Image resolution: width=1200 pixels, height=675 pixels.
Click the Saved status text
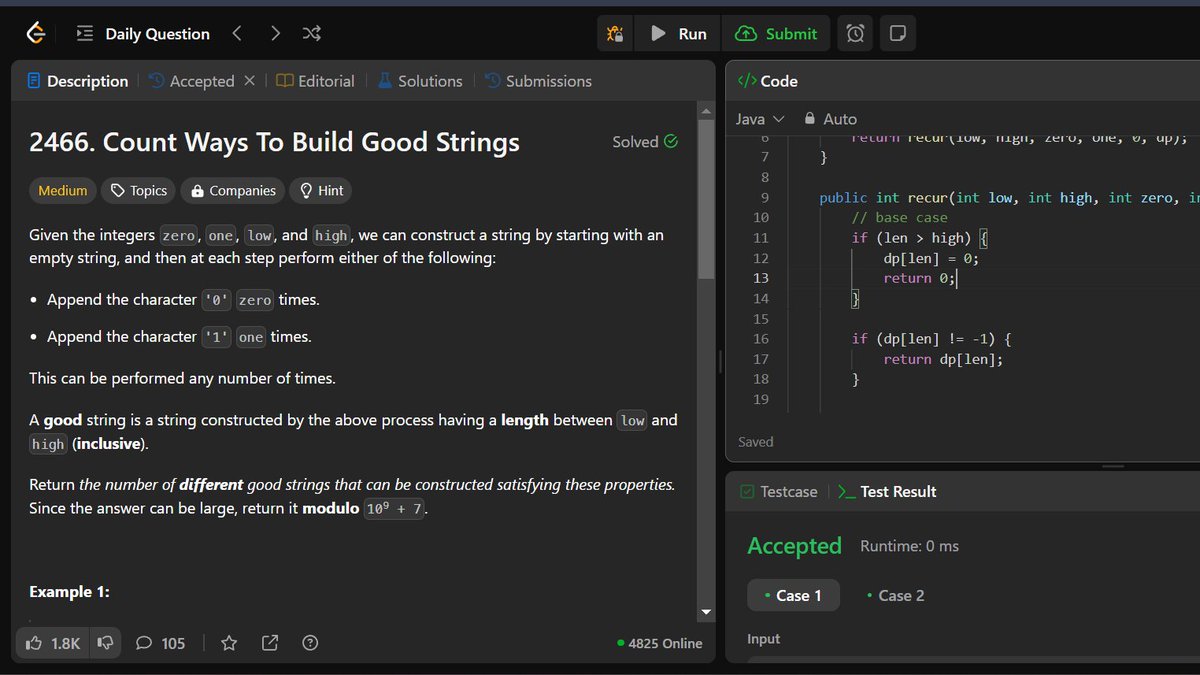pyautogui.click(x=756, y=442)
